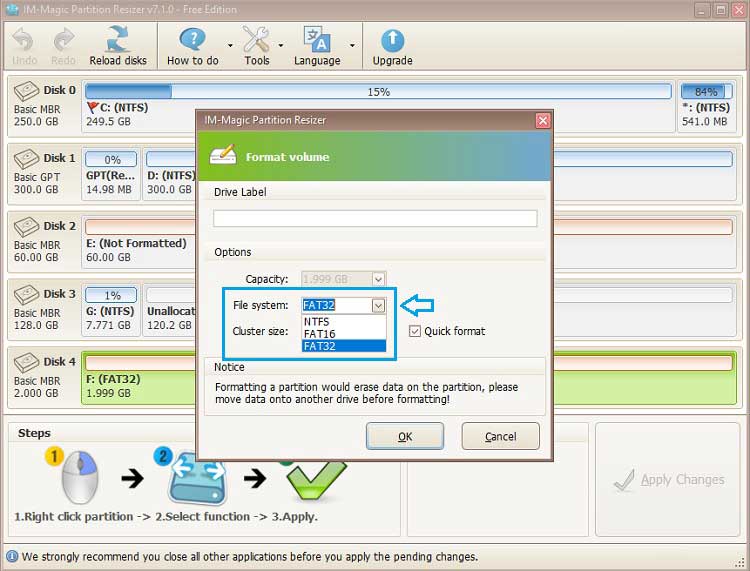The image size is (750, 571).
Task: Select the Disk 3 drive icon
Action: (x=26, y=294)
